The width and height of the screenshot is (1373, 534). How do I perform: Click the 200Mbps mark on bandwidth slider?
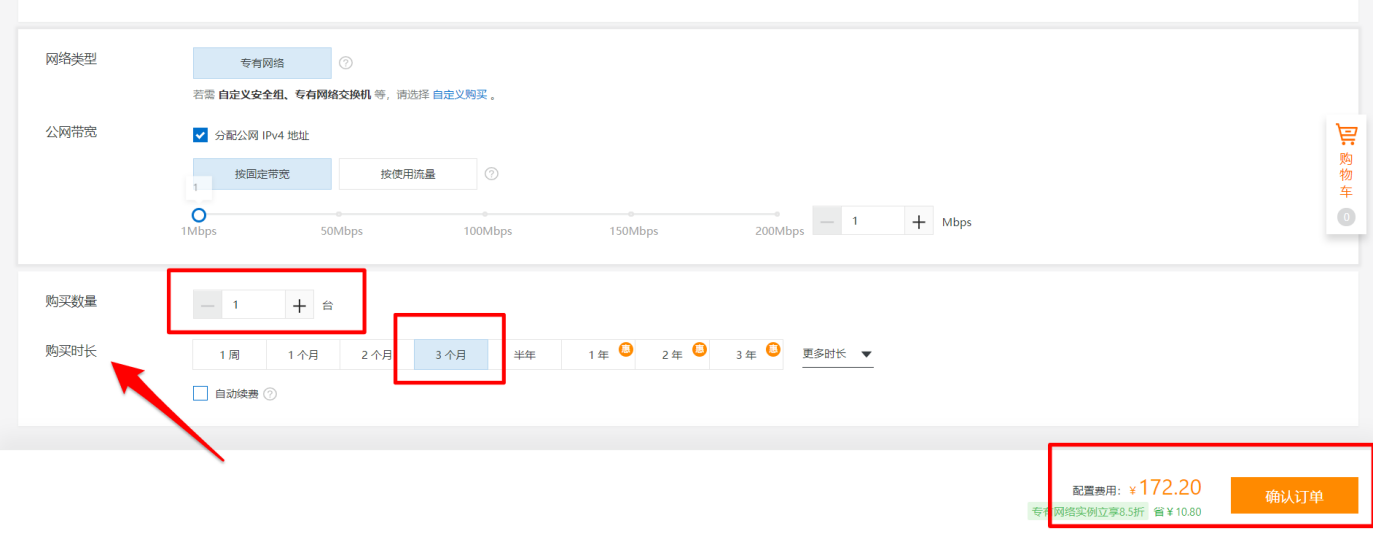click(x=777, y=214)
